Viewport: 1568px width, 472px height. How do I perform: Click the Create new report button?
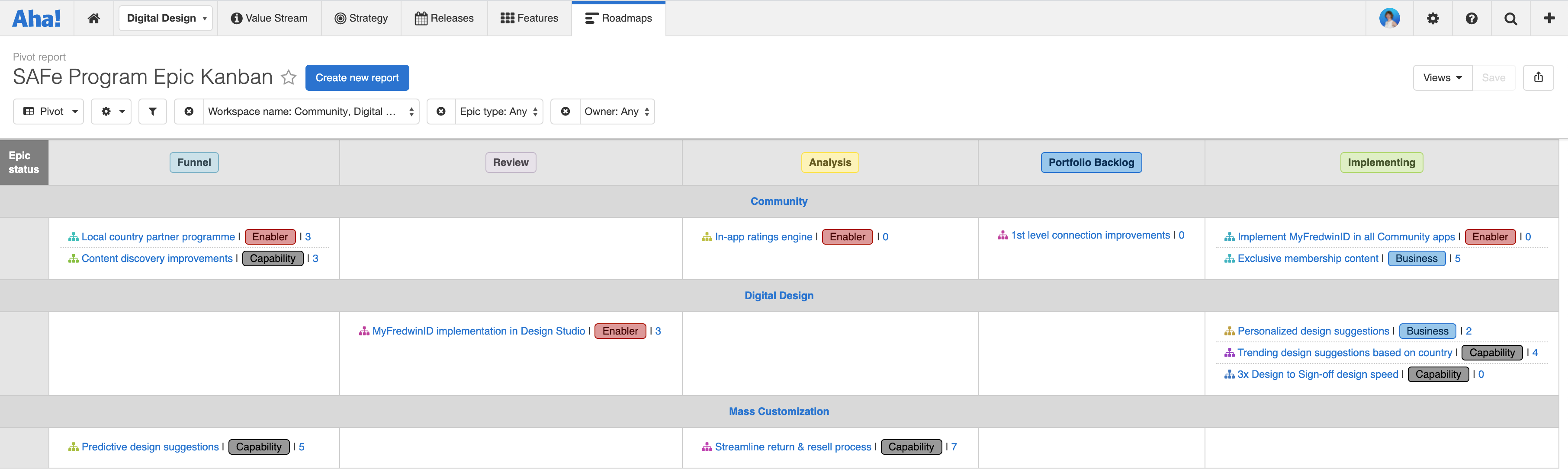(357, 77)
